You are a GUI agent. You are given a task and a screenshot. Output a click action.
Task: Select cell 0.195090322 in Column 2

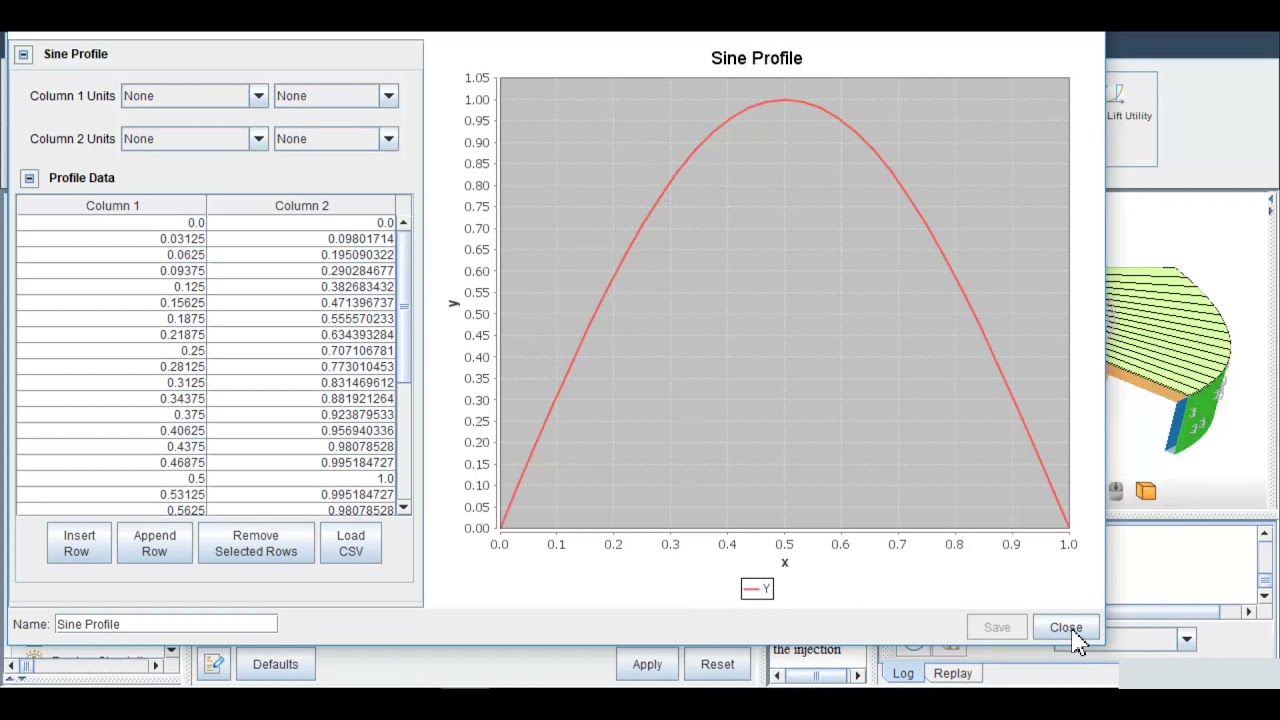301,255
